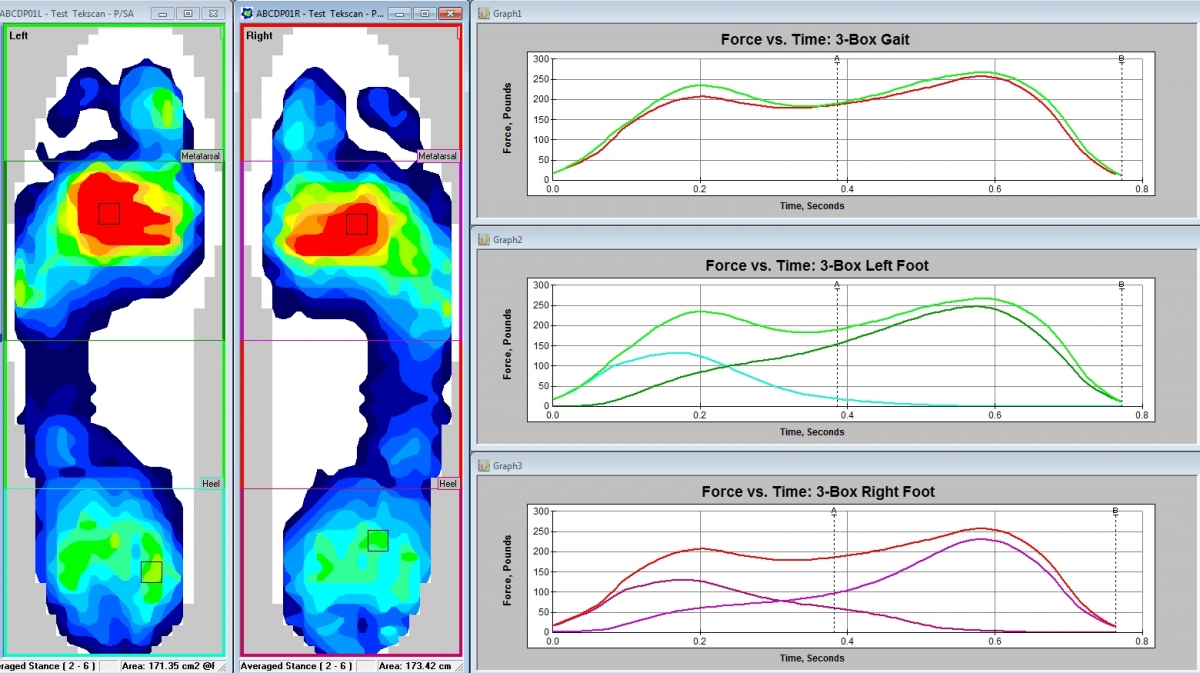Viewport: 1200px width, 673px height.
Task: Select marker B in the 3-Box Gait graph
Action: coord(1121,59)
